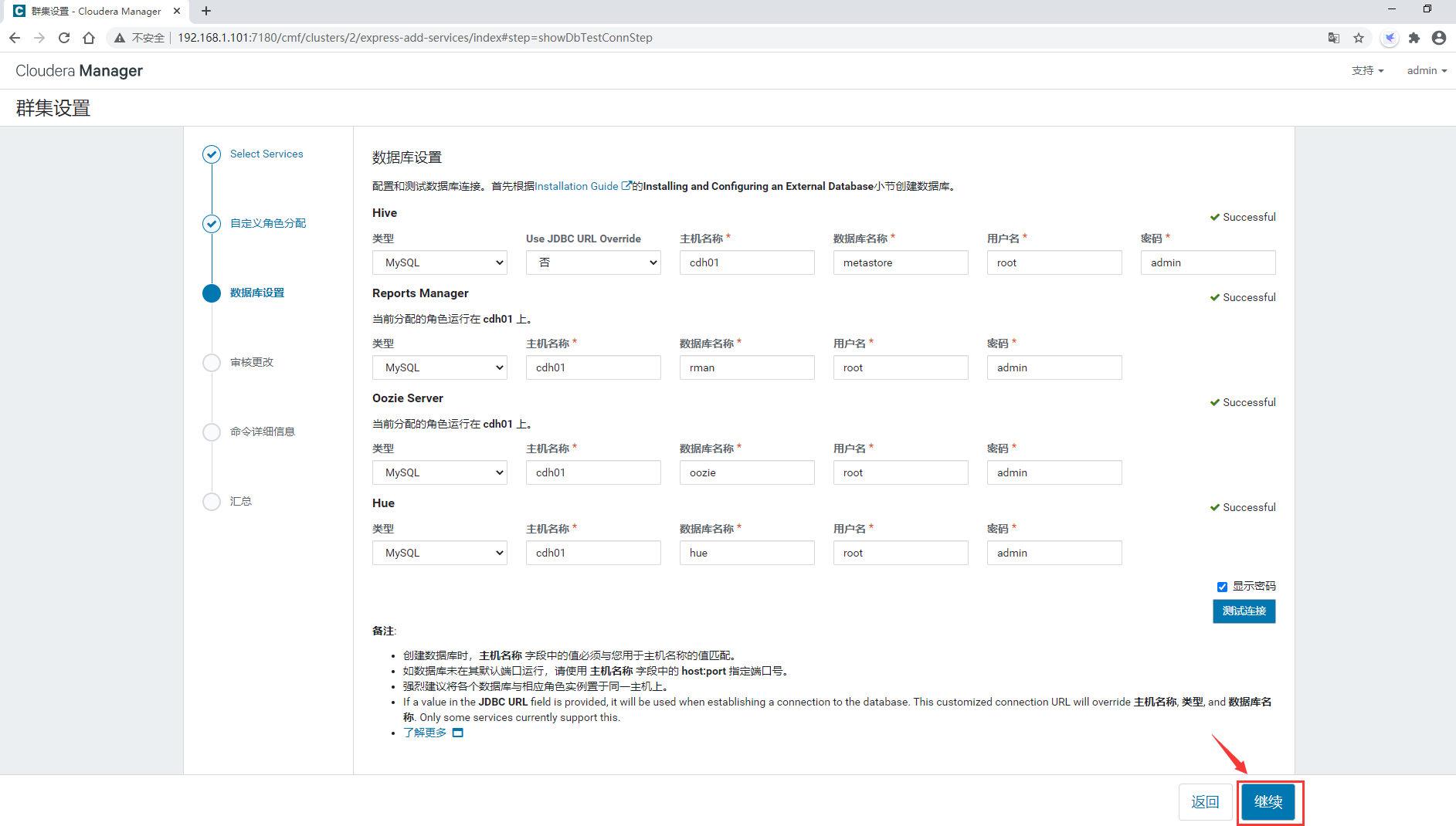This screenshot has height=826, width=1456.
Task: Click the 测试连接 button
Action: tap(1244, 611)
